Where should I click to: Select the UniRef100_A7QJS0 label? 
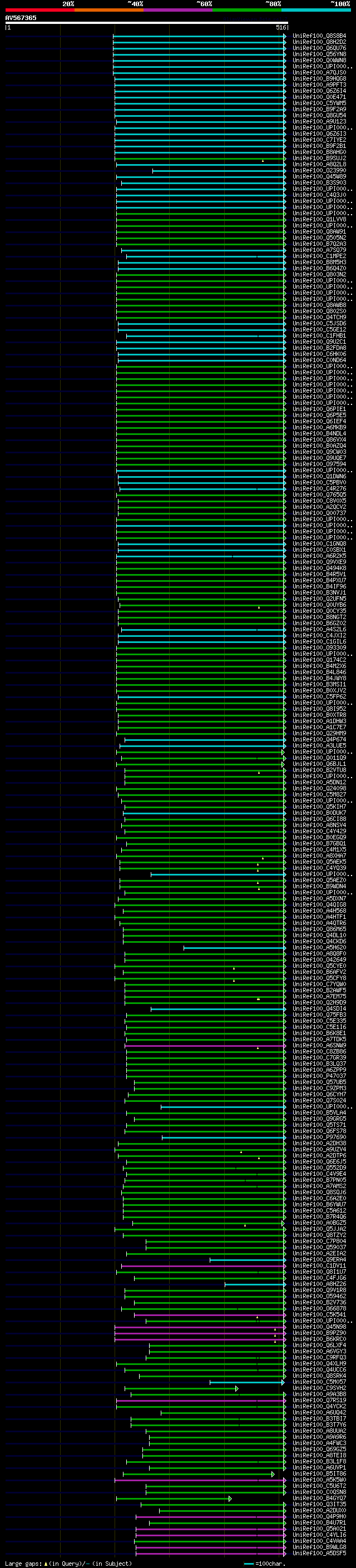tap(319, 72)
